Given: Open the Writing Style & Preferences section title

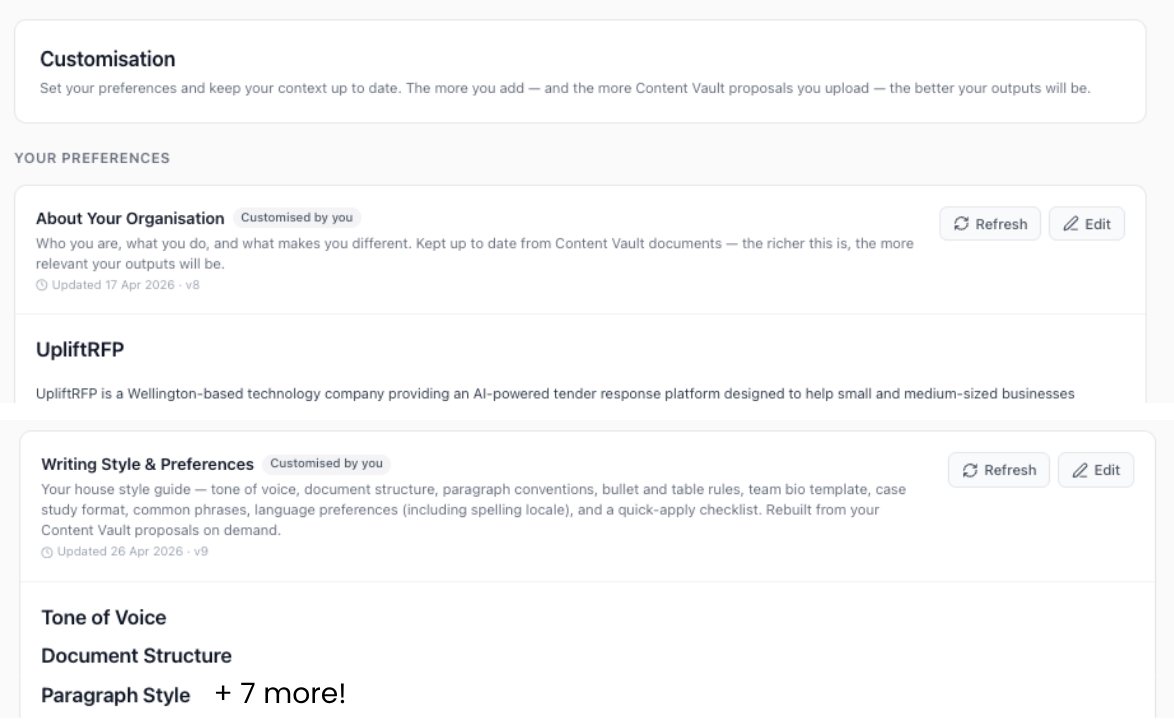Looking at the screenshot, I should click(147, 464).
